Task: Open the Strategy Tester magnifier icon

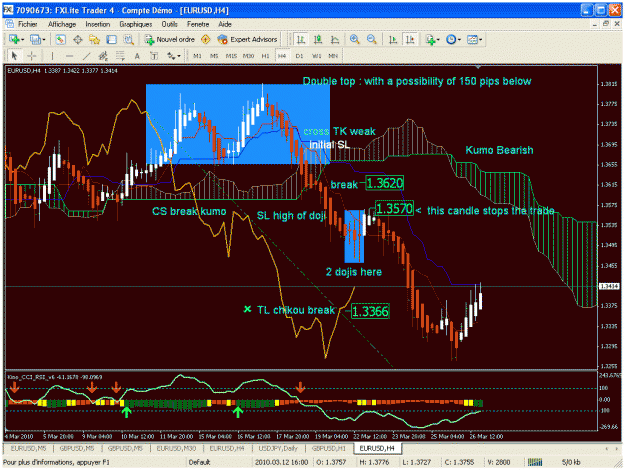Action: coord(128,39)
